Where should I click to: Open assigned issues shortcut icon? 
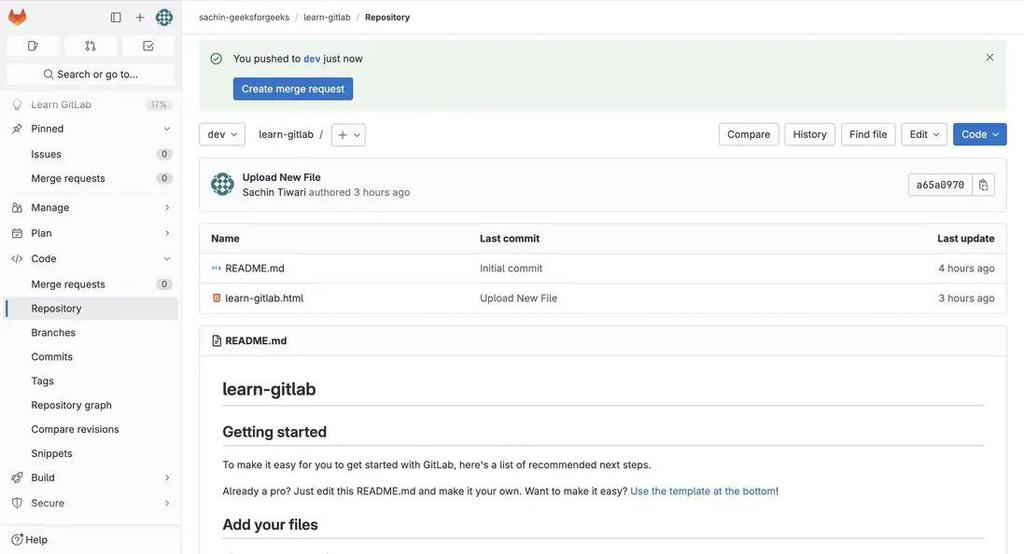tap(33, 46)
